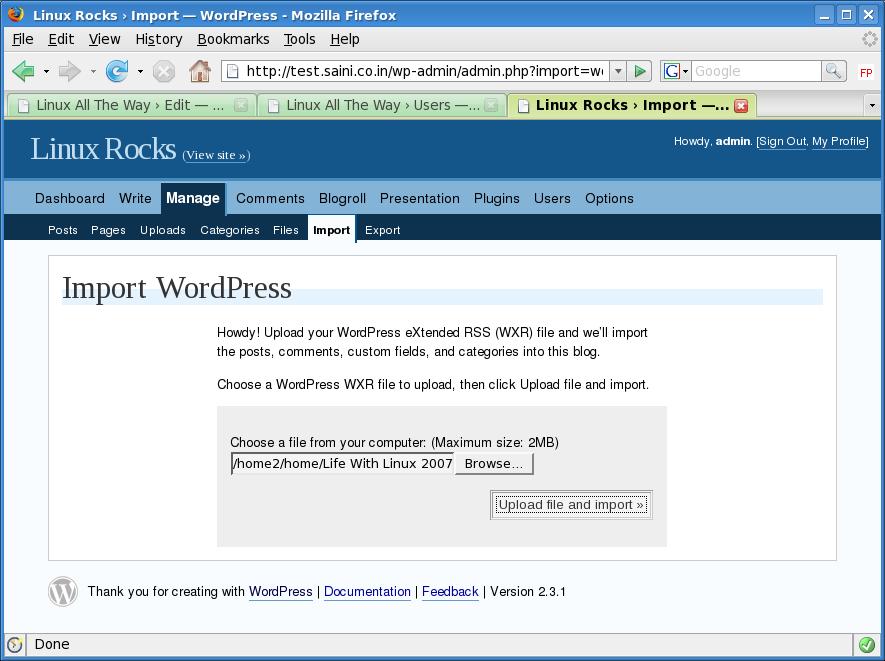
Task: Open the Reload button dropdown arrow
Action: (x=140, y=72)
